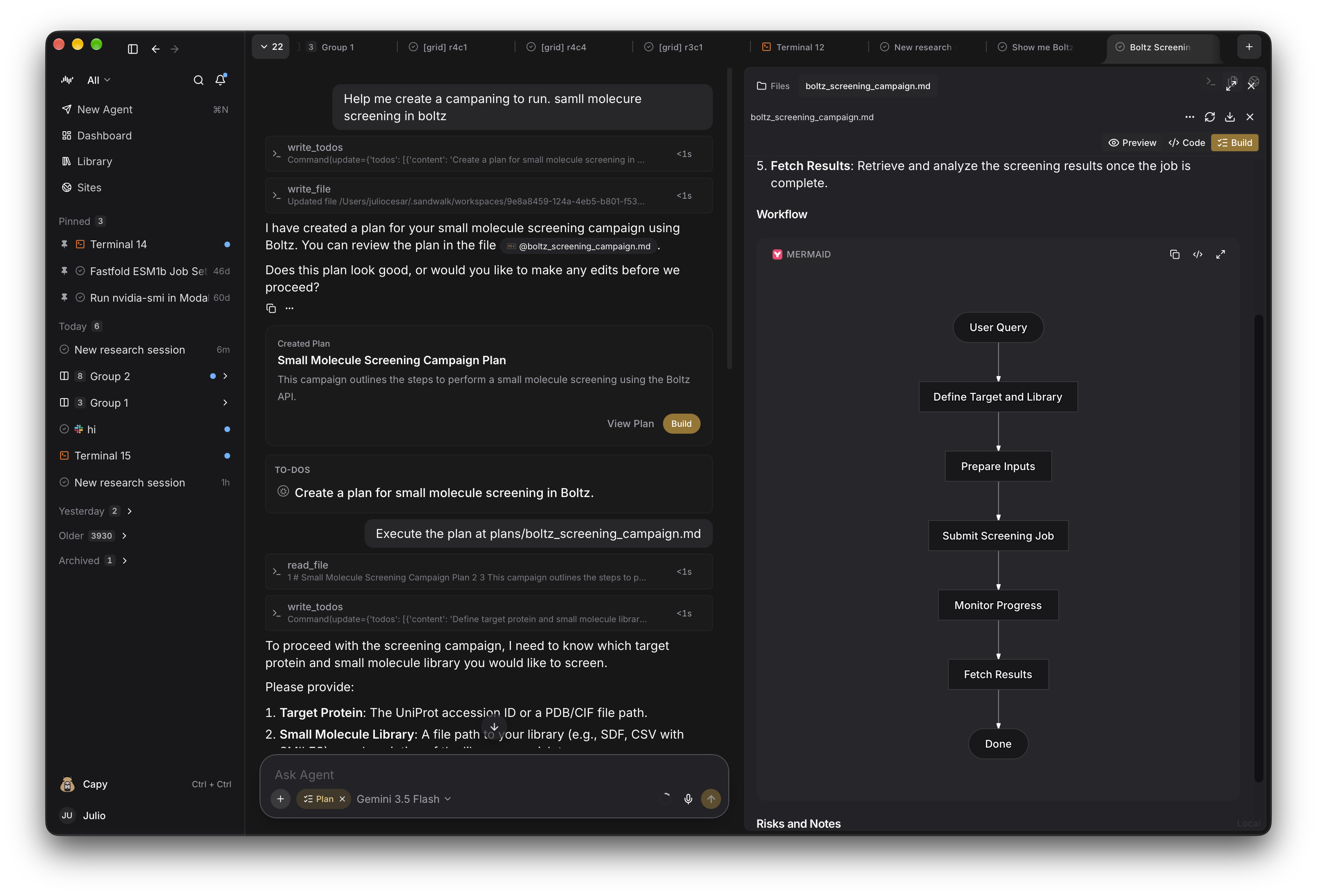Send message with up-arrow button
The image size is (1317, 896).
(x=711, y=799)
